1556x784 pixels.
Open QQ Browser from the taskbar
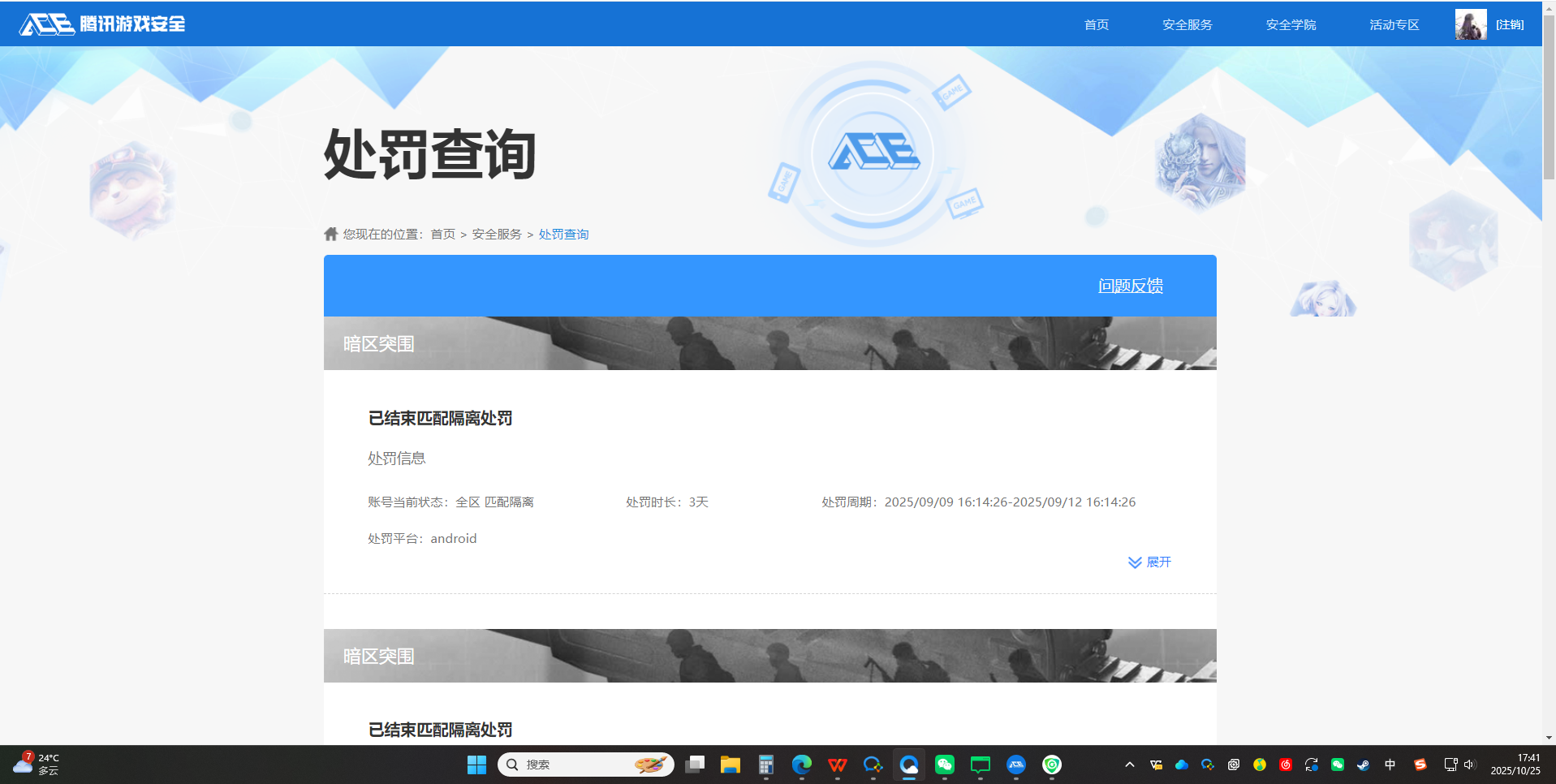[909, 764]
